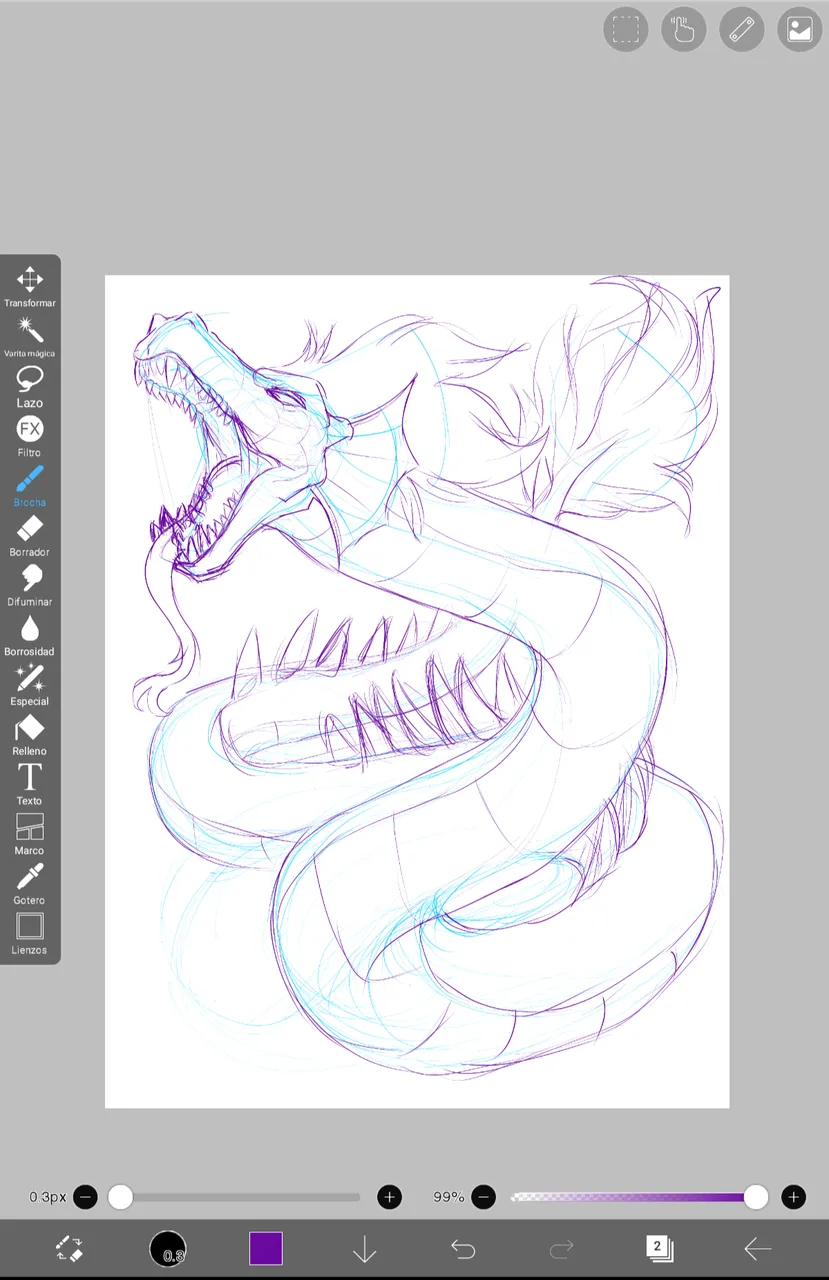The height and width of the screenshot is (1280, 829).
Task: Open brush settings with 0.3 circle
Action: pos(168,1249)
